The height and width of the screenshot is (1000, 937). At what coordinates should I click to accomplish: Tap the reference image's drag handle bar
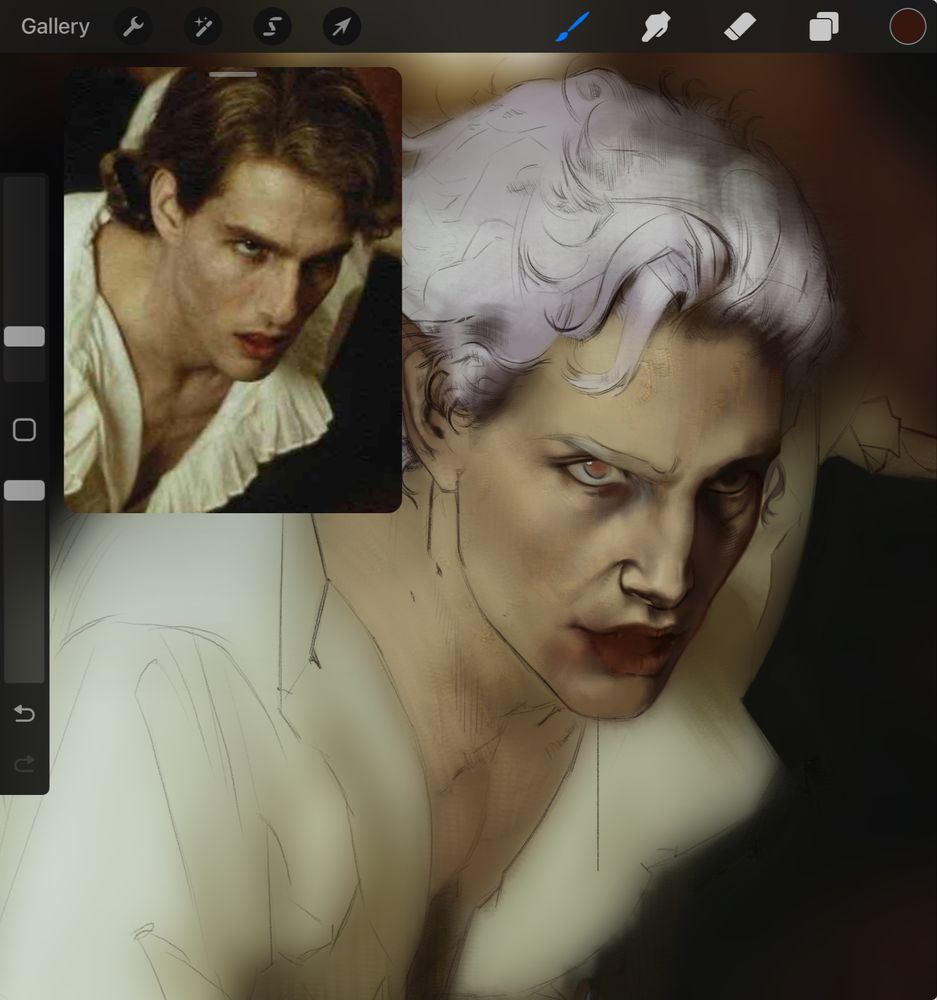pos(232,74)
